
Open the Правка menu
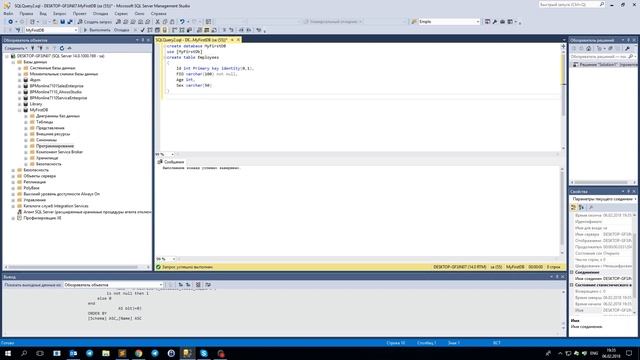point(26,13)
